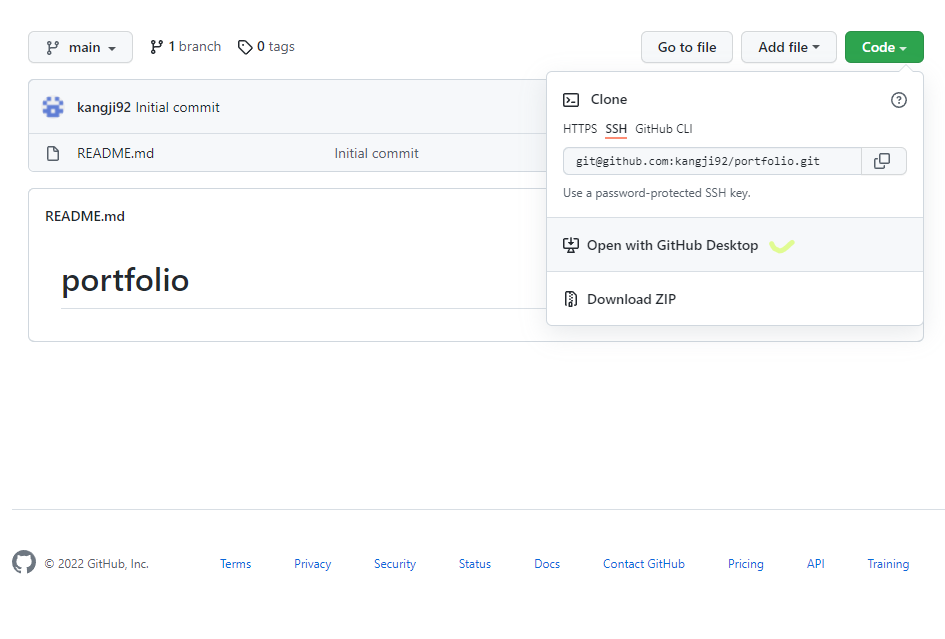Open the Training footer link
Viewport: 945px width, 639px height.
tap(888, 564)
